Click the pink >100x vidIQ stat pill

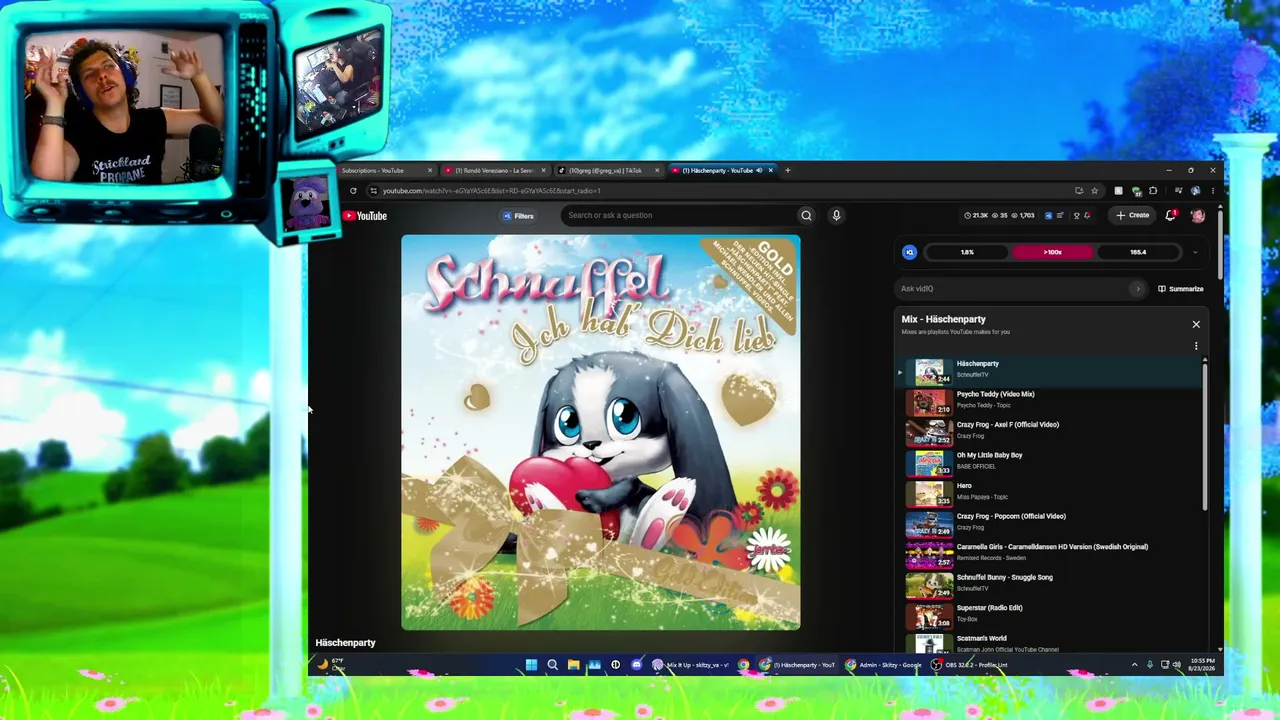[1053, 252]
